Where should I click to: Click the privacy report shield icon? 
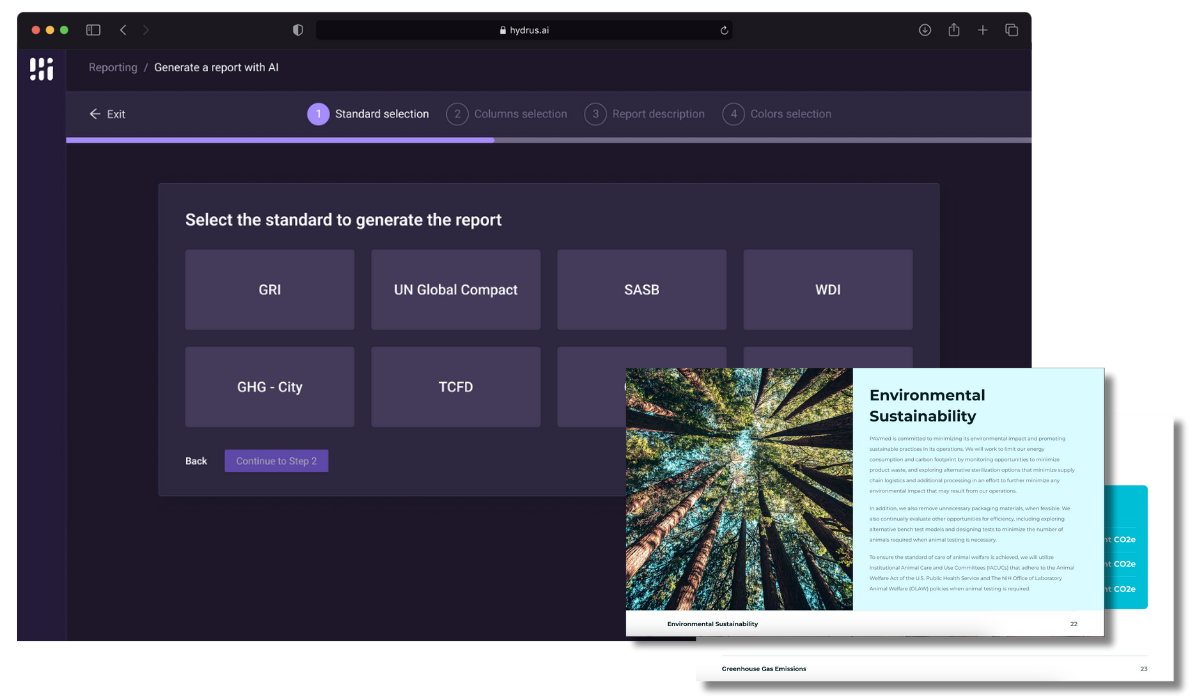[x=297, y=30]
